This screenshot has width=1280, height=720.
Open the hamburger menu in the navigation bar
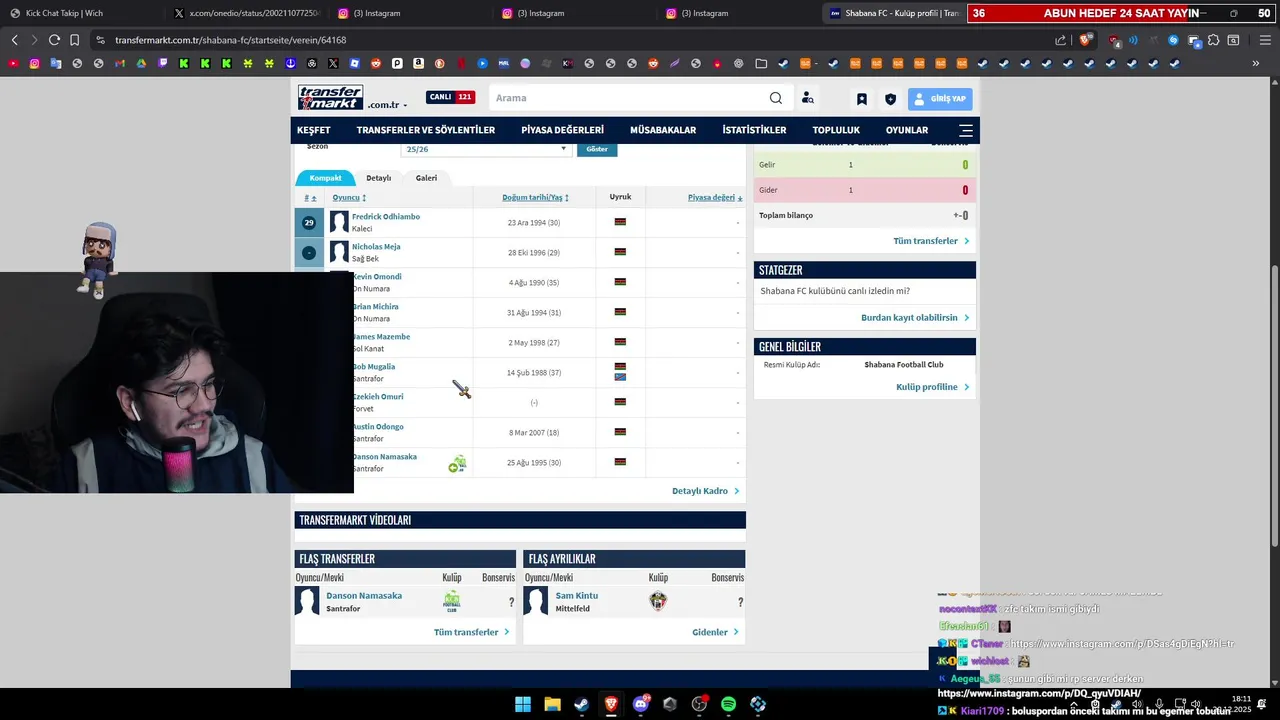click(x=966, y=130)
